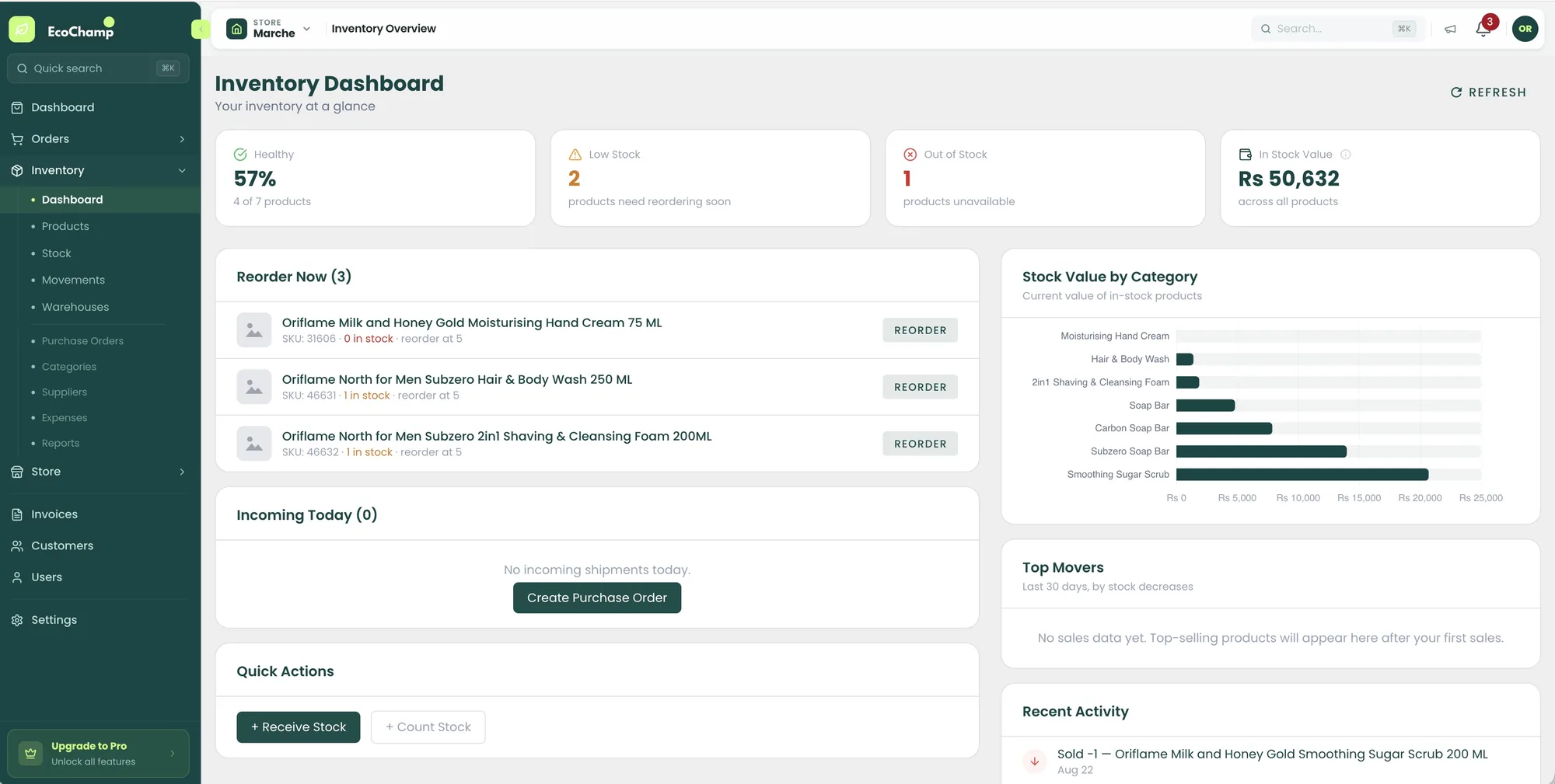Expand the Orders menu chevron

[x=182, y=139]
